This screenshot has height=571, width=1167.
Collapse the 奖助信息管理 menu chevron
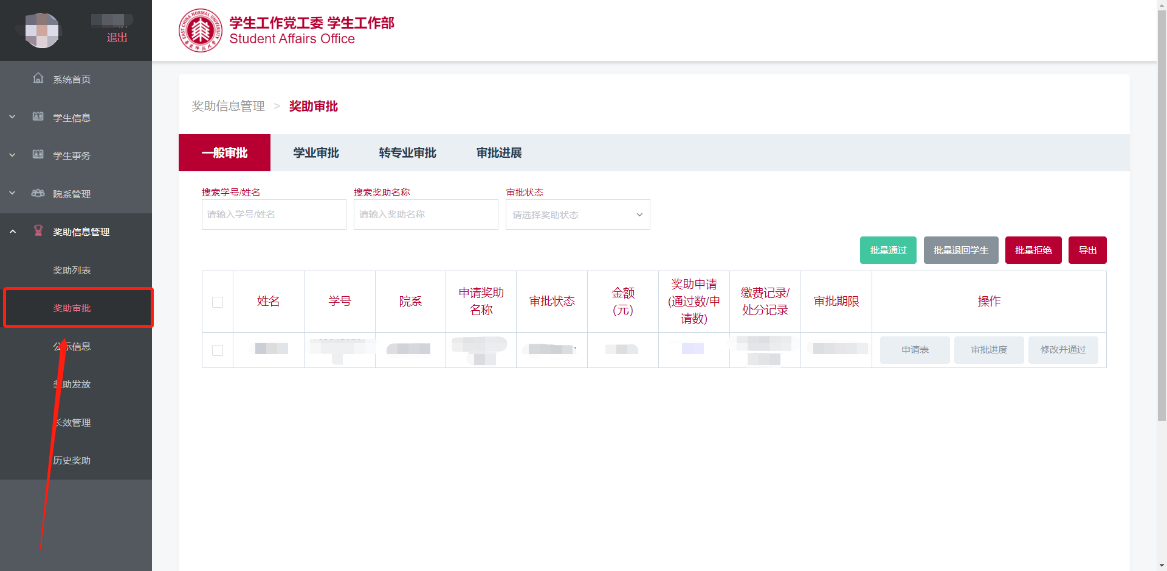(12, 232)
